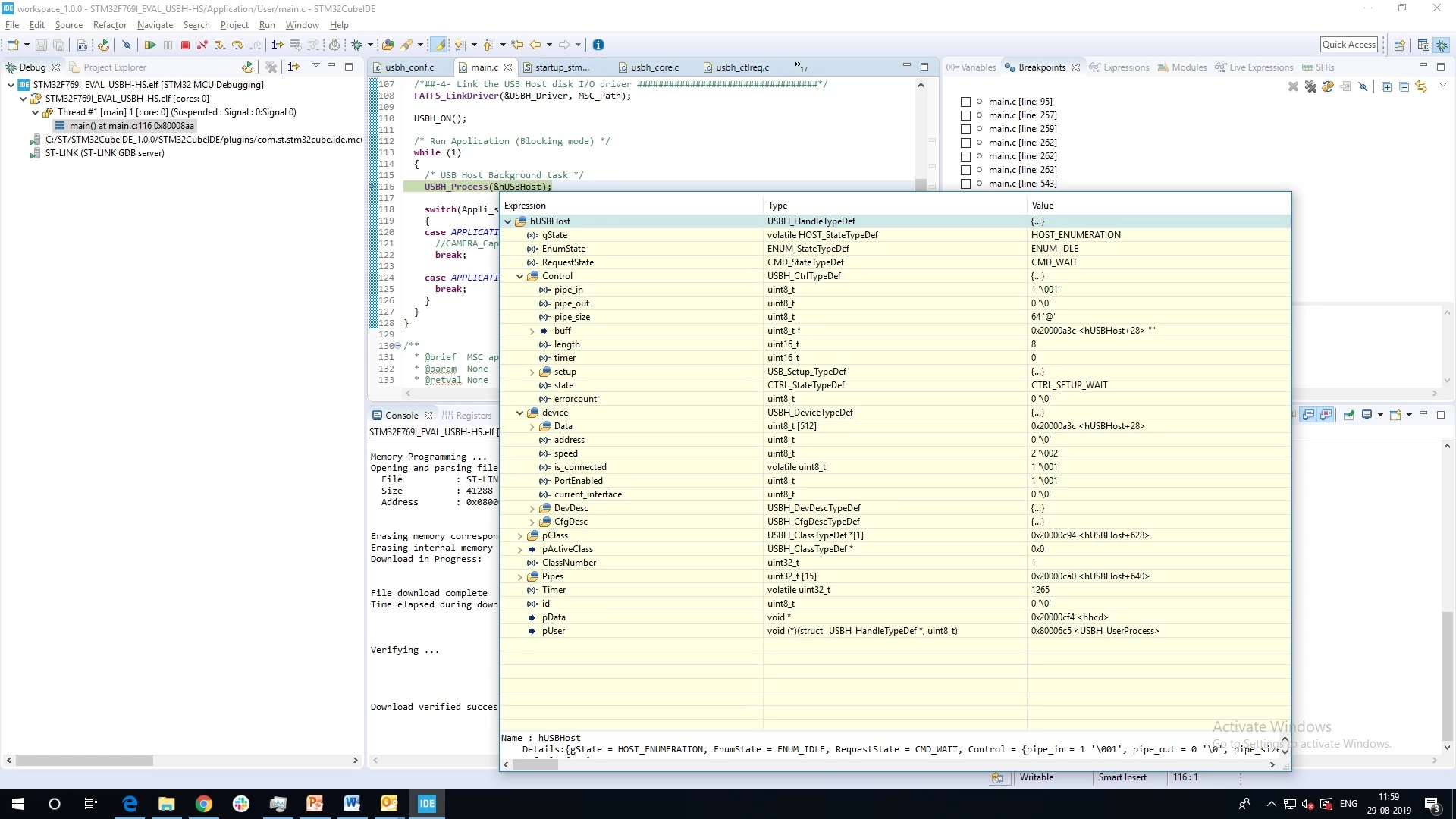Screen dimensions: 1456x819
Task: Open the Run menu
Action: 267,25
